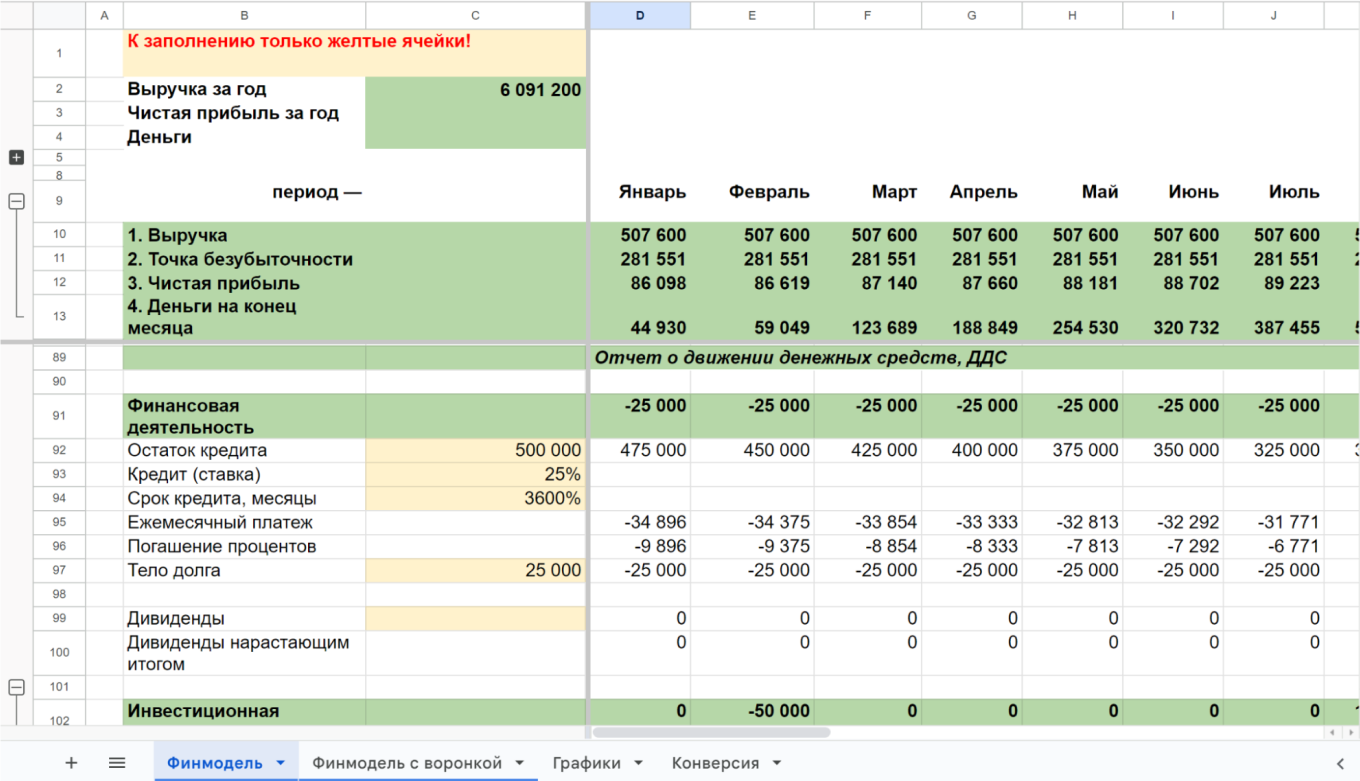Image resolution: width=1360 pixels, height=781 pixels.
Task: Select the empty yellow Дивиденды cell
Action: click(475, 619)
